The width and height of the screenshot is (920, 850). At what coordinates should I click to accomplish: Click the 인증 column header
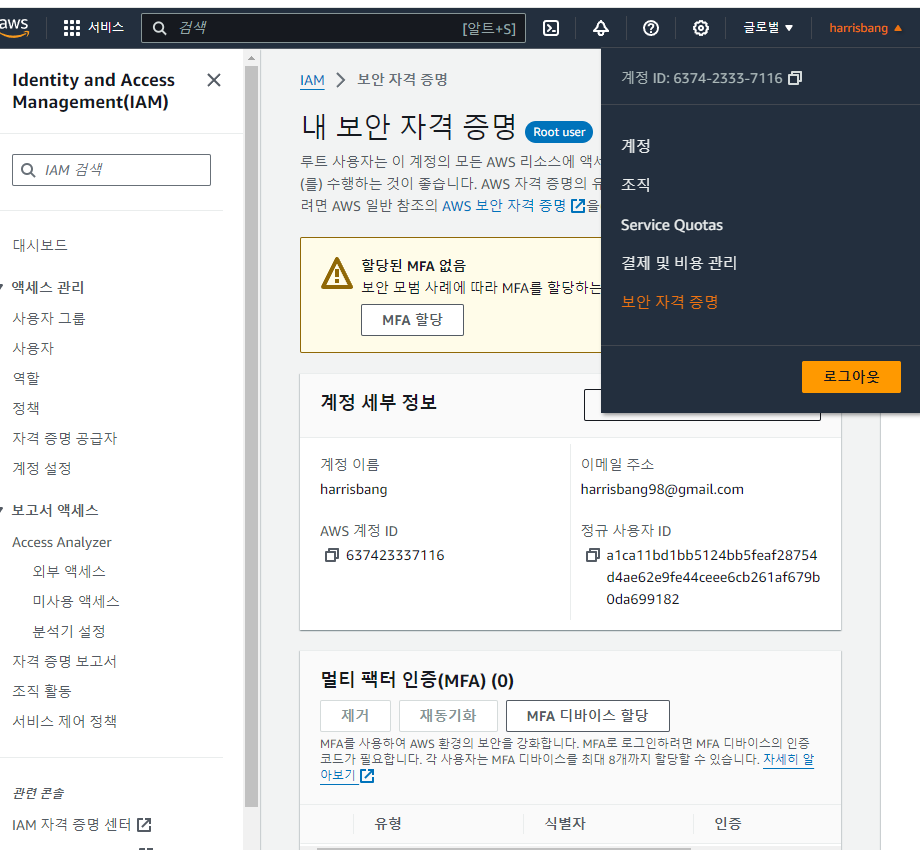(x=728, y=824)
